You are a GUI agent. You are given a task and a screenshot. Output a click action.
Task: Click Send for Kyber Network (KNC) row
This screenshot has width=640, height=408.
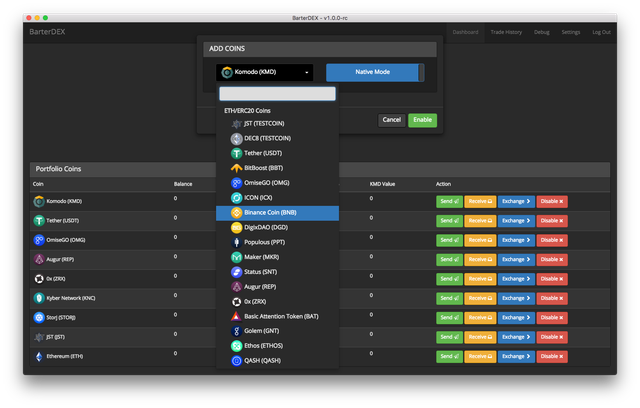click(x=449, y=298)
